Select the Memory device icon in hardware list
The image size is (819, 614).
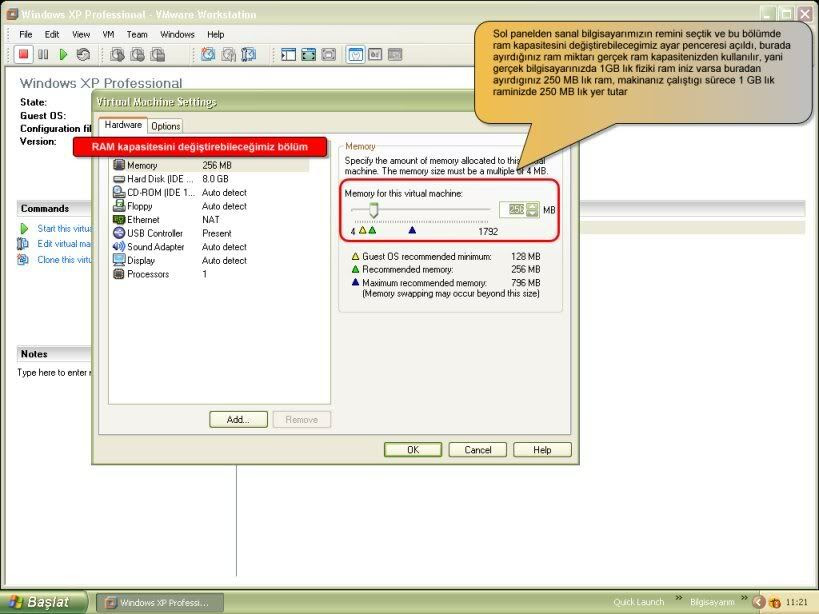[119, 165]
